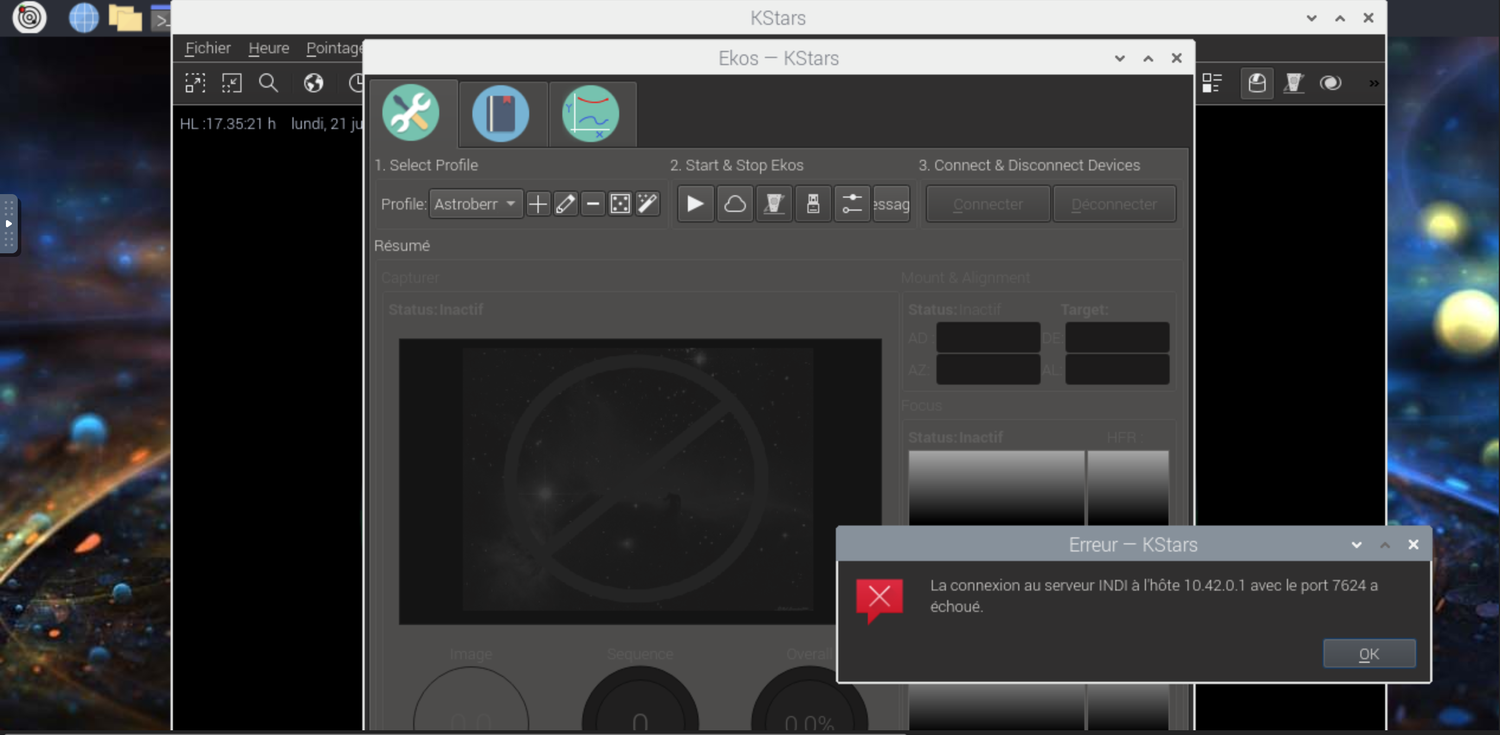Click the list view icon in KStars toolbar
The width and height of the screenshot is (1500, 735).
(1212, 83)
